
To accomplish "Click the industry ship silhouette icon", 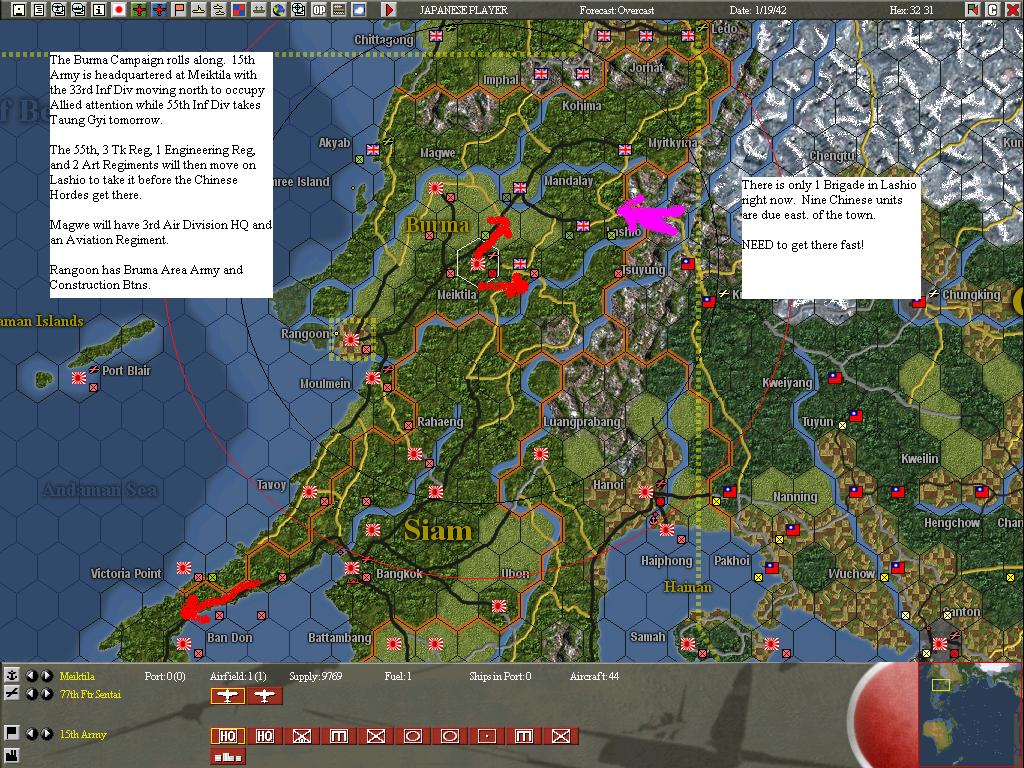I will [259, 10].
